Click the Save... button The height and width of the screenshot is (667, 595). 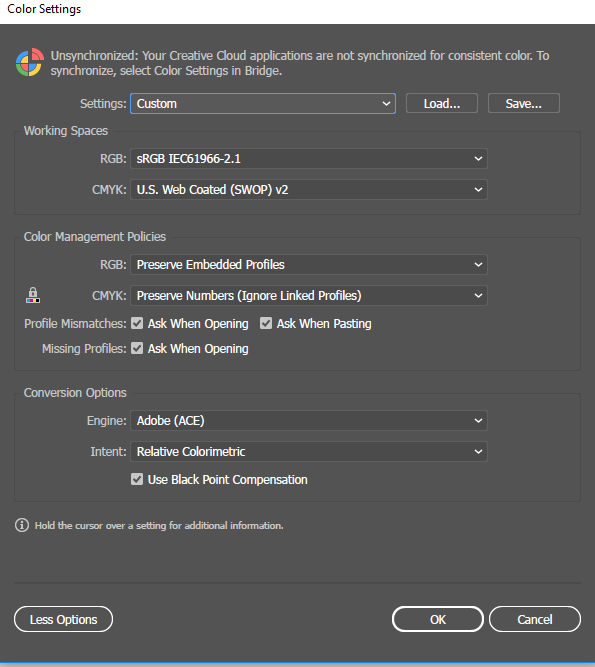[x=524, y=103]
